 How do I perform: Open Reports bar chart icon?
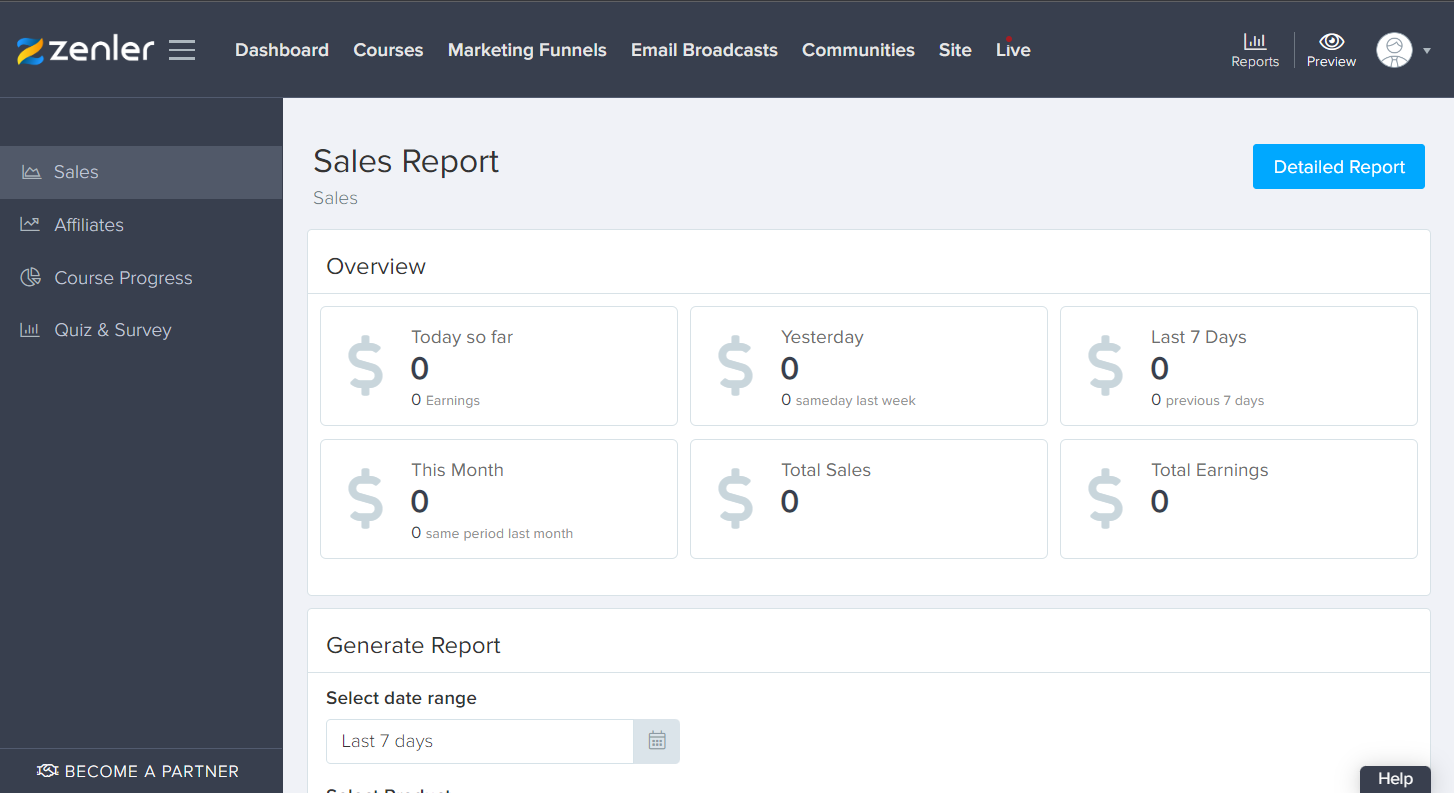pos(1255,41)
